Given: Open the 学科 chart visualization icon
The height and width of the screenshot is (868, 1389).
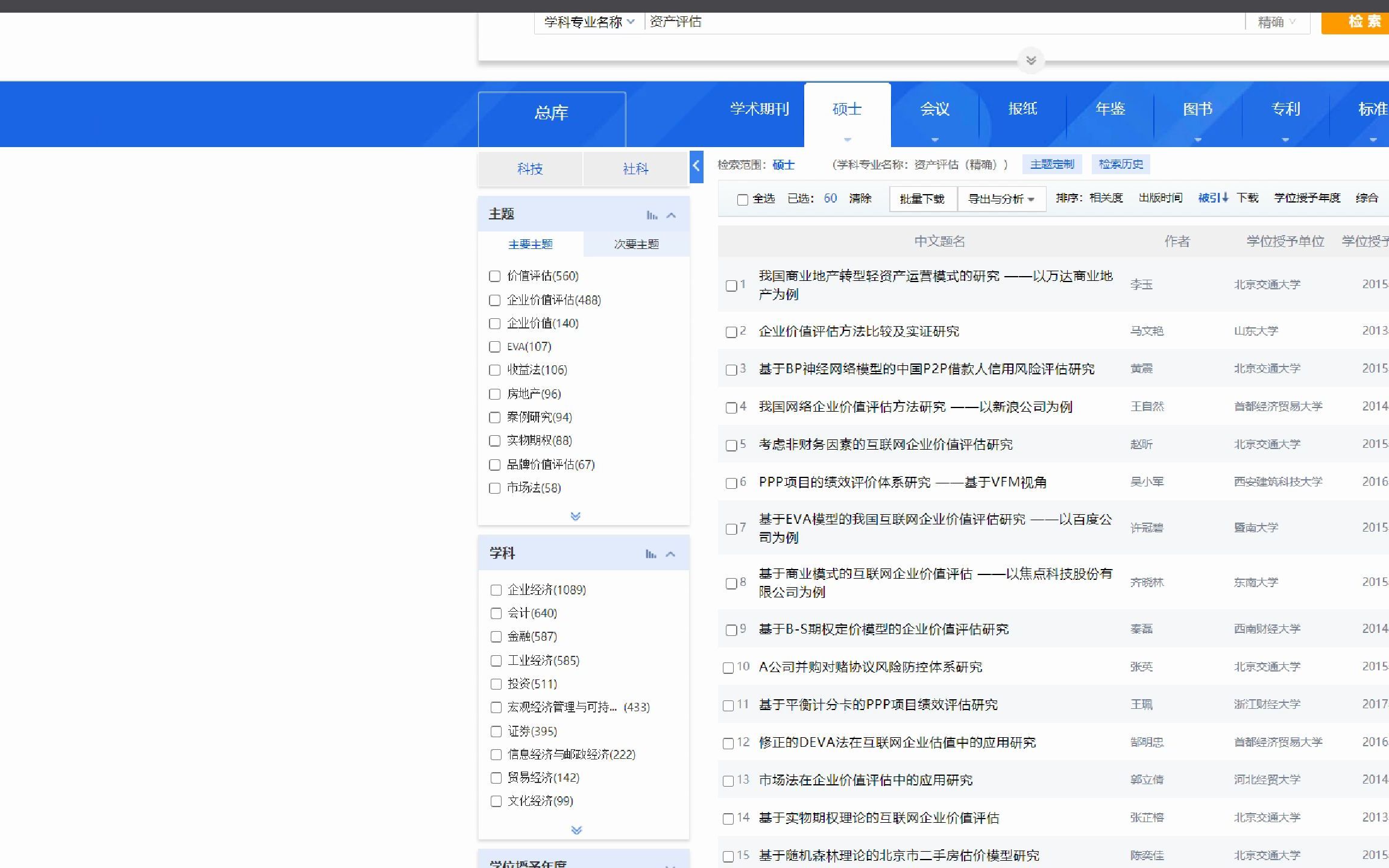Looking at the screenshot, I should [650, 554].
